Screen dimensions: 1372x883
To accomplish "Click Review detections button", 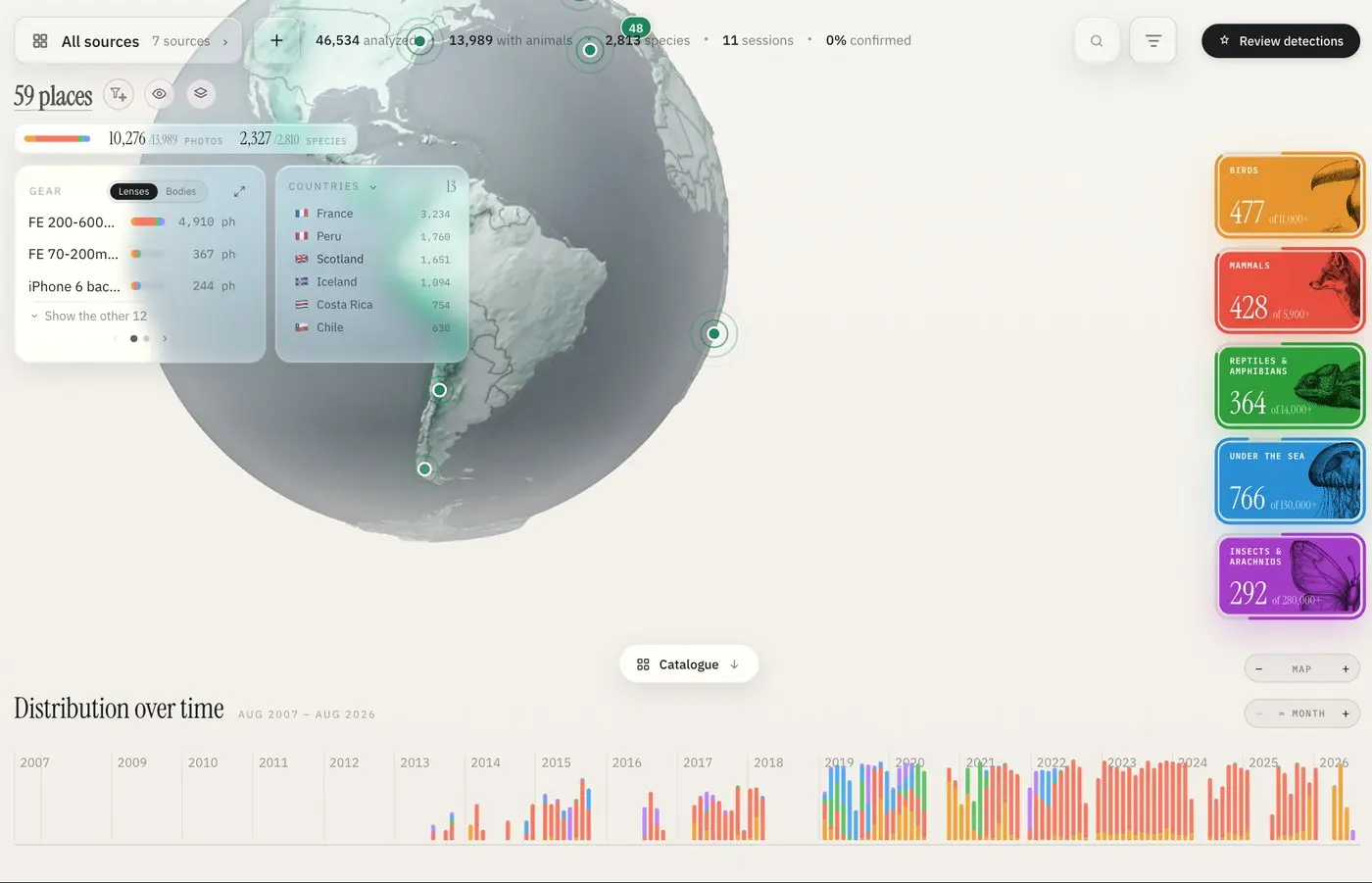I will pos(1281,41).
